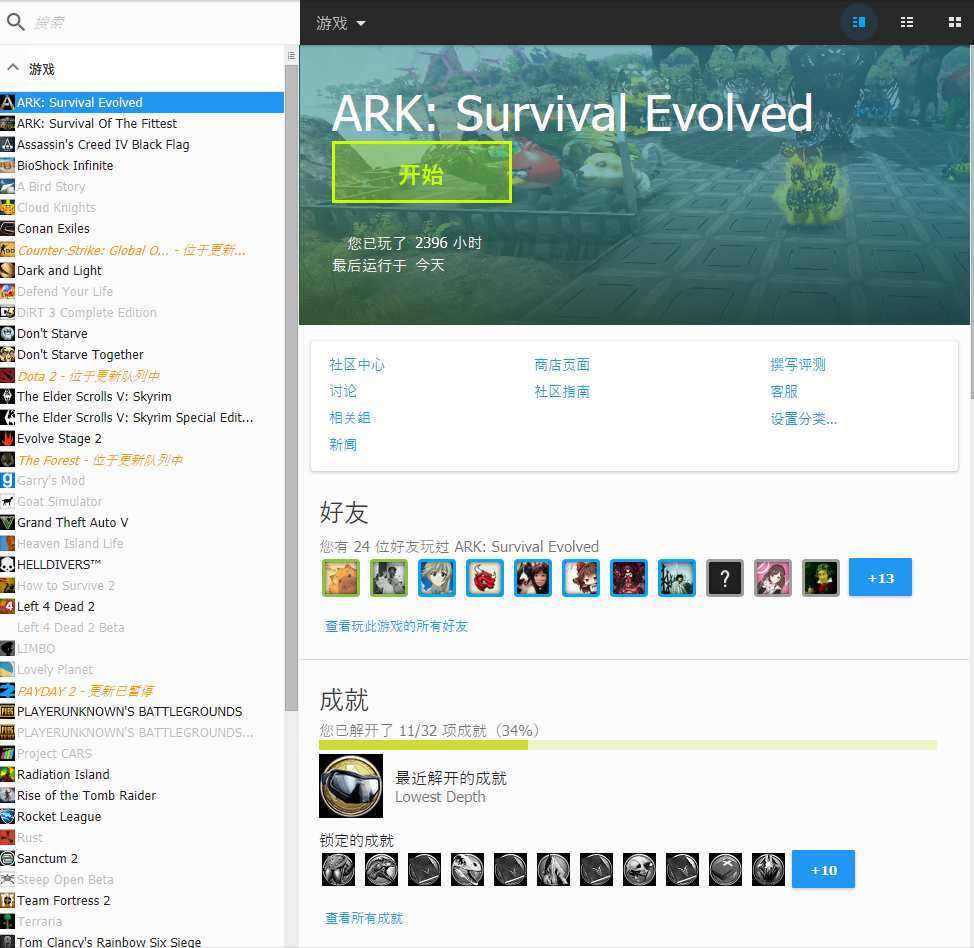Click the Grand Theft Auto V icon

pos(7,522)
